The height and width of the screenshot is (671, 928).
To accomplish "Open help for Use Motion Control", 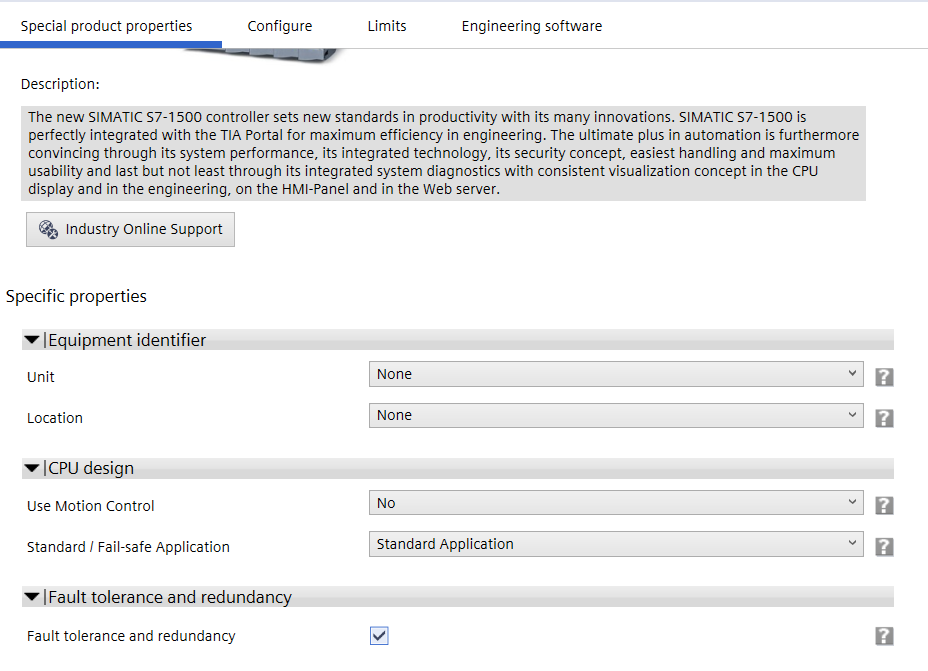I will click(884, 505).
